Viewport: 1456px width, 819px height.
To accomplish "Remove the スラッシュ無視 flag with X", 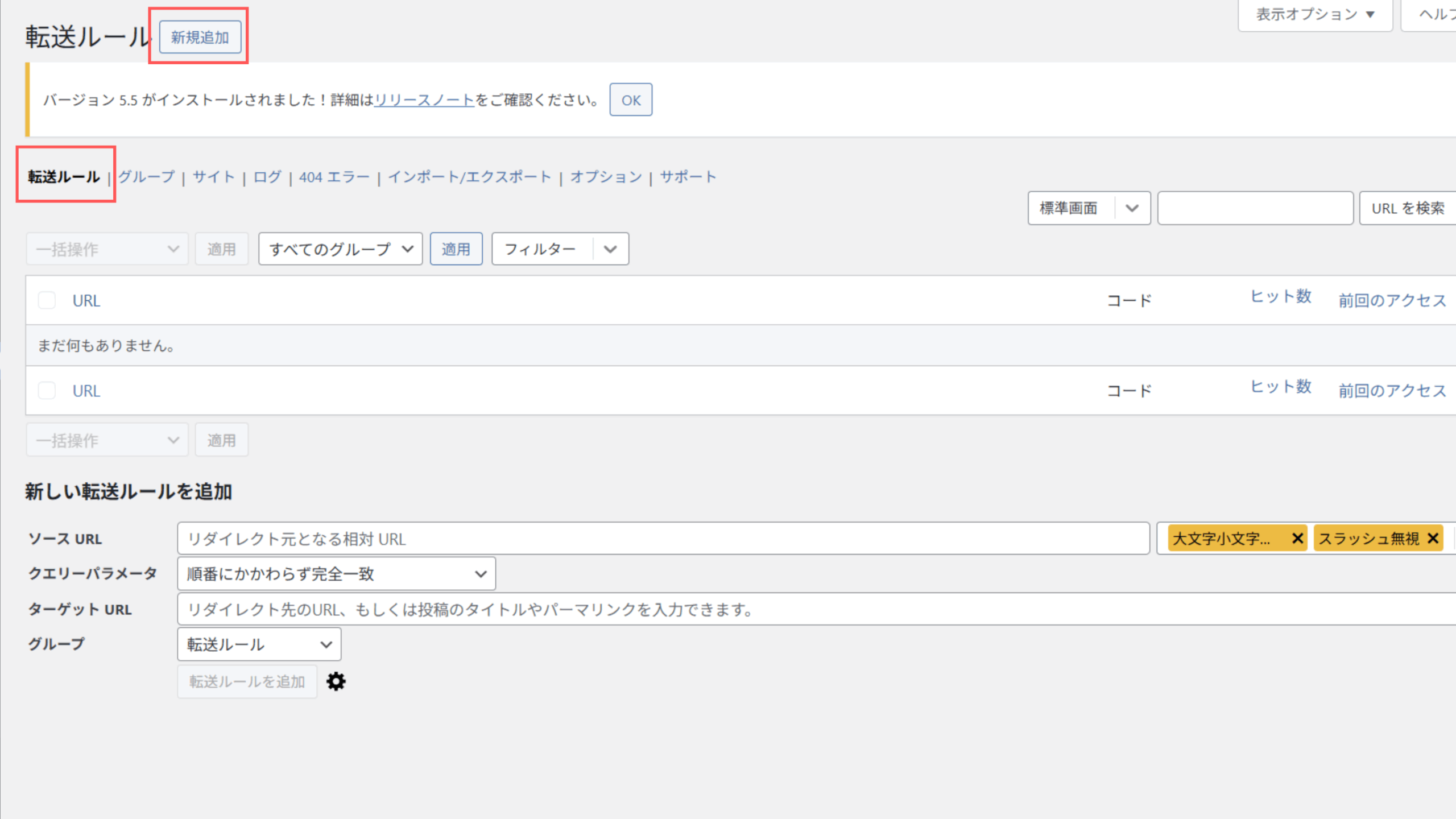I will (x=1433, y=538).
